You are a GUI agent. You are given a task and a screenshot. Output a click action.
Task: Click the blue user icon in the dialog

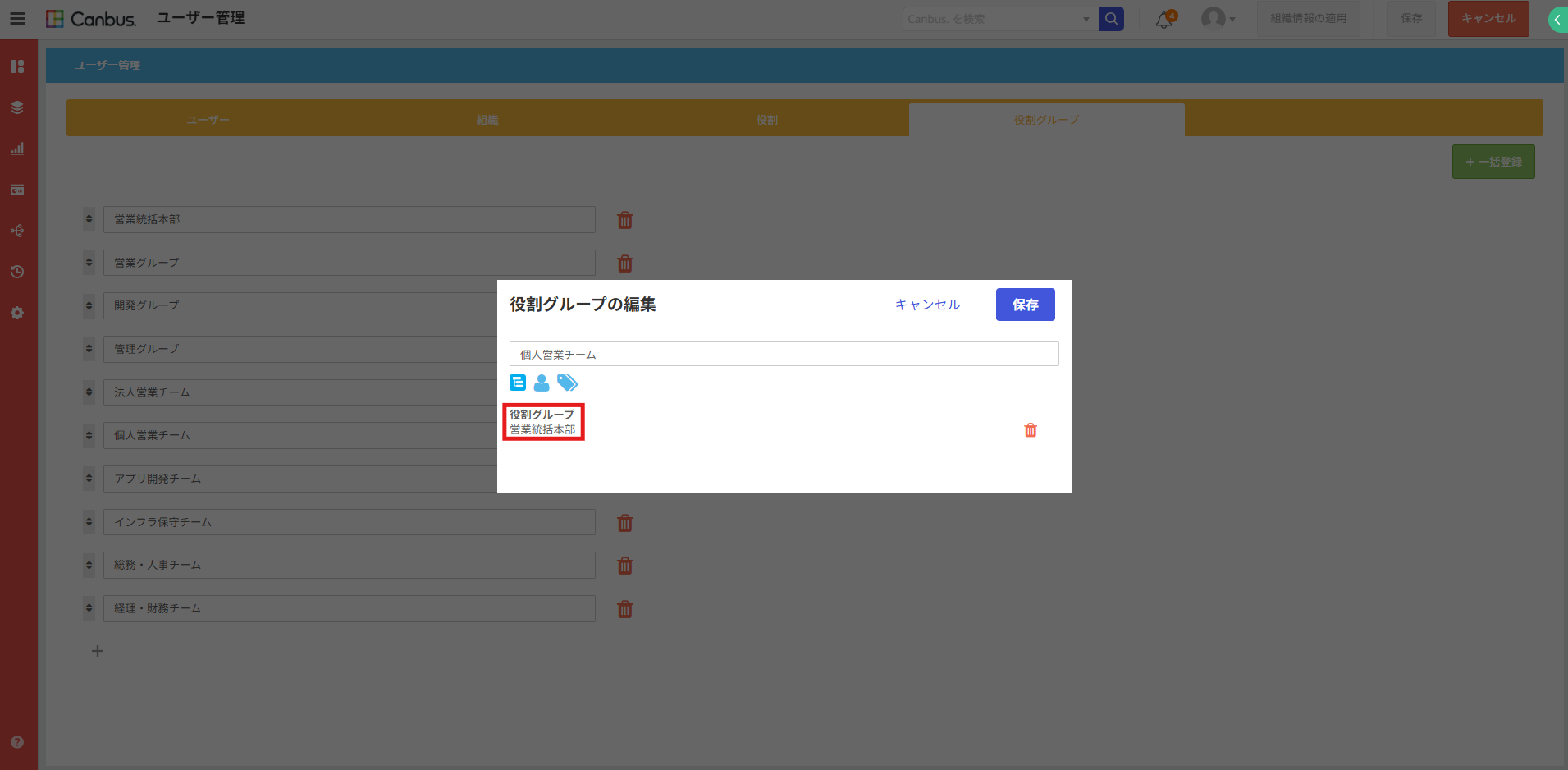tap(542, 383)
